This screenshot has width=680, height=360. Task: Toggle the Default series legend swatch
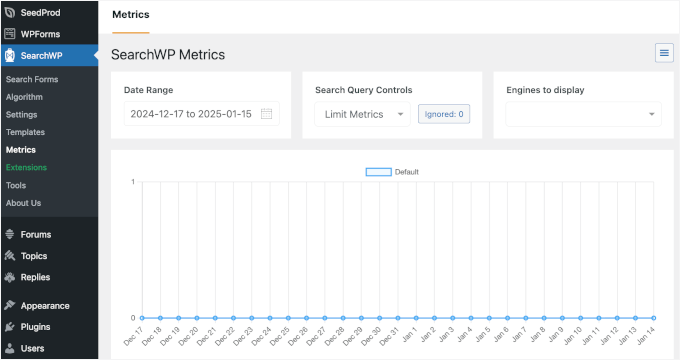coord(379,172)
